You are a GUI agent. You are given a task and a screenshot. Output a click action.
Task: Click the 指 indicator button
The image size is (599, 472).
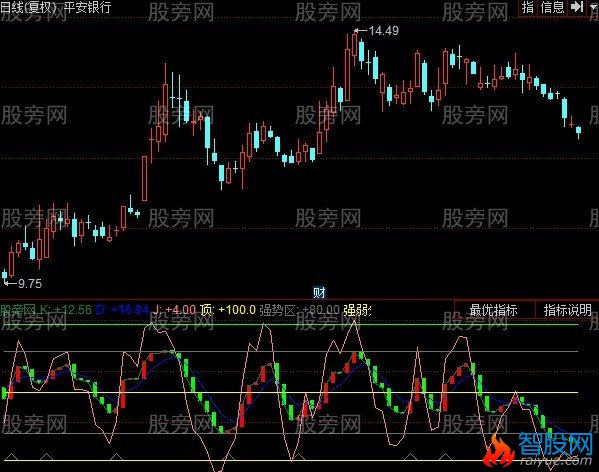(528, 7)
